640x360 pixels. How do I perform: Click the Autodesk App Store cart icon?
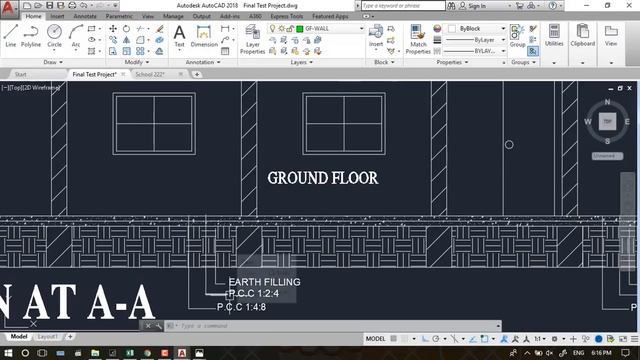519,6
